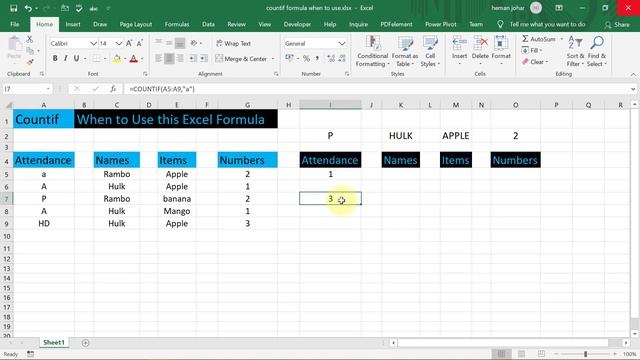Switch to Page Break Preview icon
The height and width of the screenshot is (360, 640).
pos(541,354)
